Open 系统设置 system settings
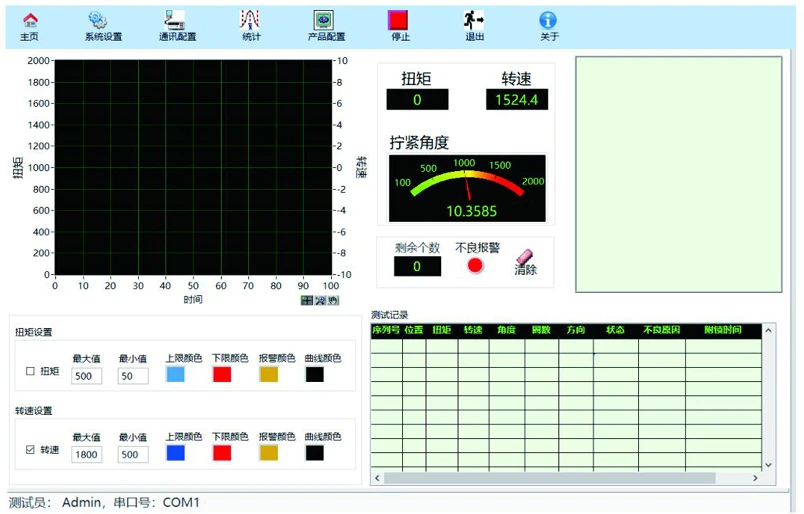804x514 pixels. (x=97, y=21)
